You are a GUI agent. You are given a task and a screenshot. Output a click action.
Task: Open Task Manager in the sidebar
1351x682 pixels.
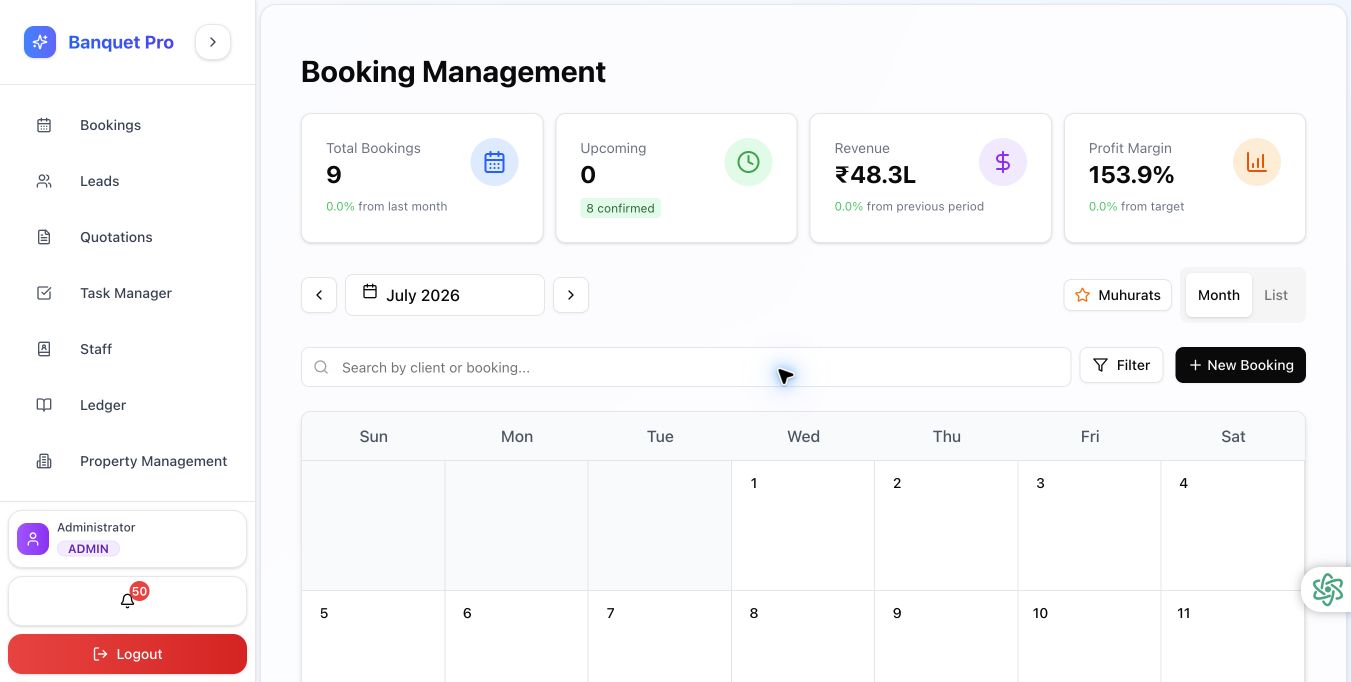pos(128,293)
